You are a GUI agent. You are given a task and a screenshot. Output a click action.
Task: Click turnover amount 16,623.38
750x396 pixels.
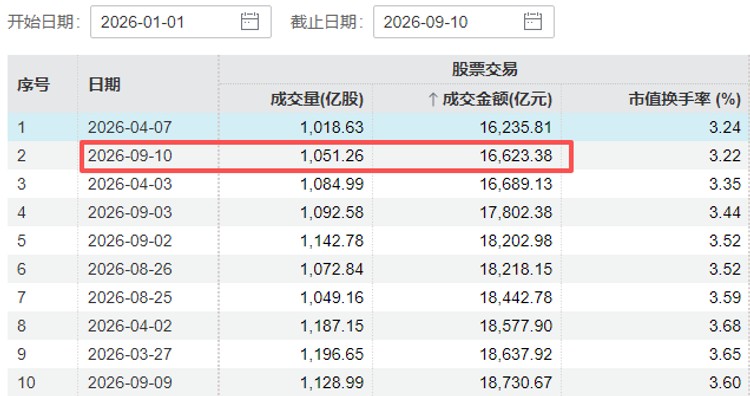(516, 155)
